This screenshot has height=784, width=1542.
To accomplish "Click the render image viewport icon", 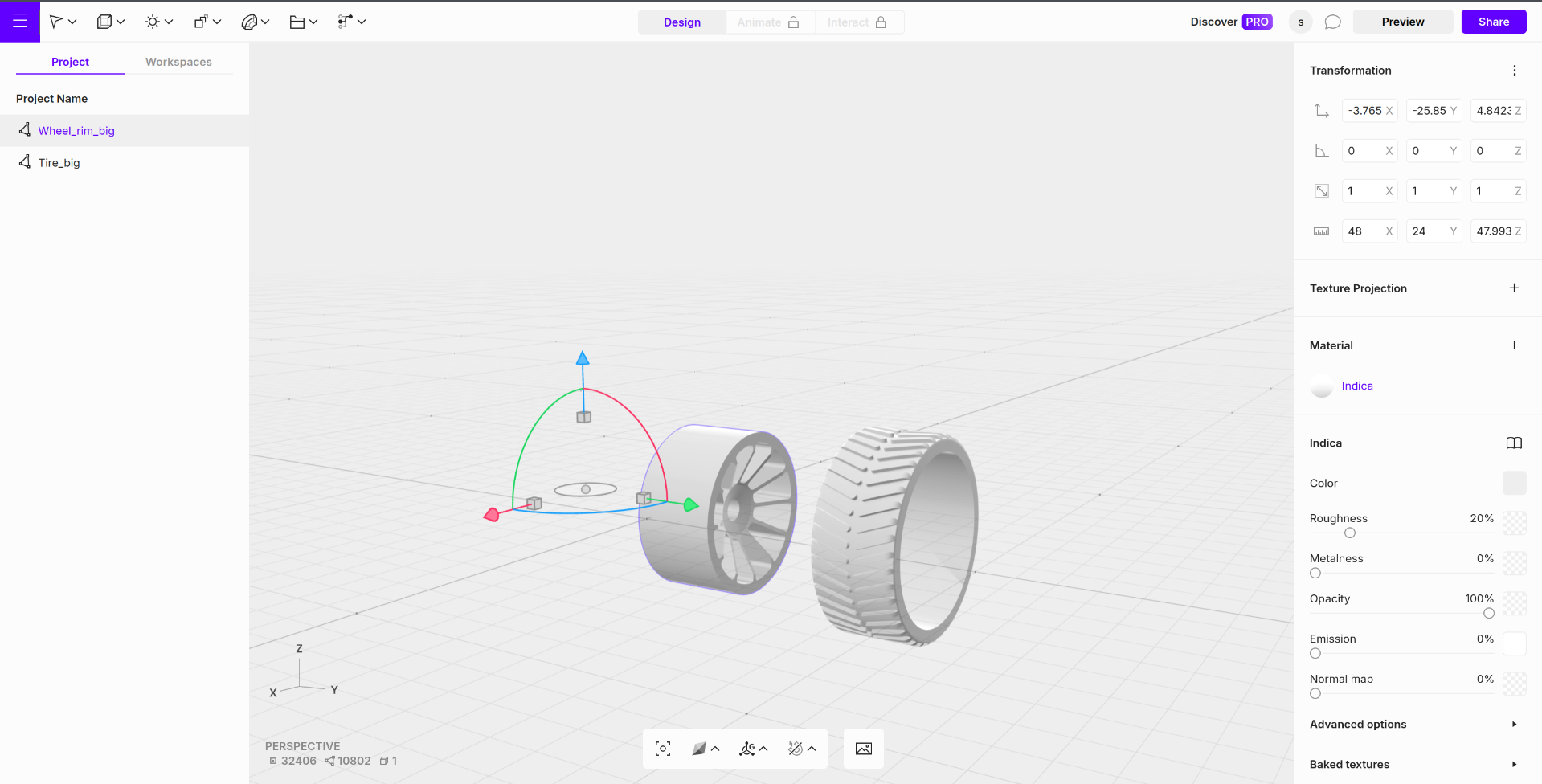I will pos(864,749).
